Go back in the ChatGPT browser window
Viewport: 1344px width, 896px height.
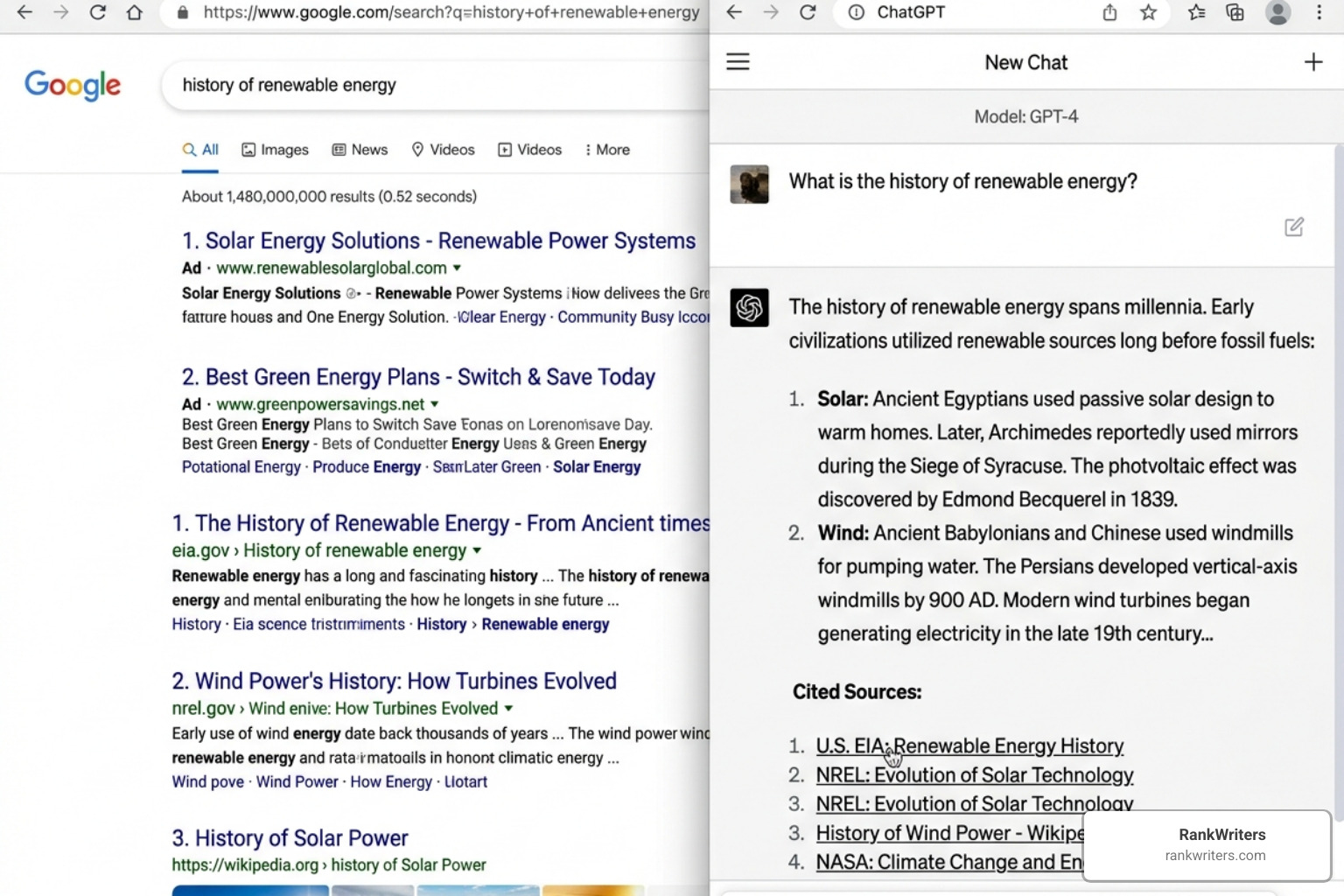[x=734, y=12]
